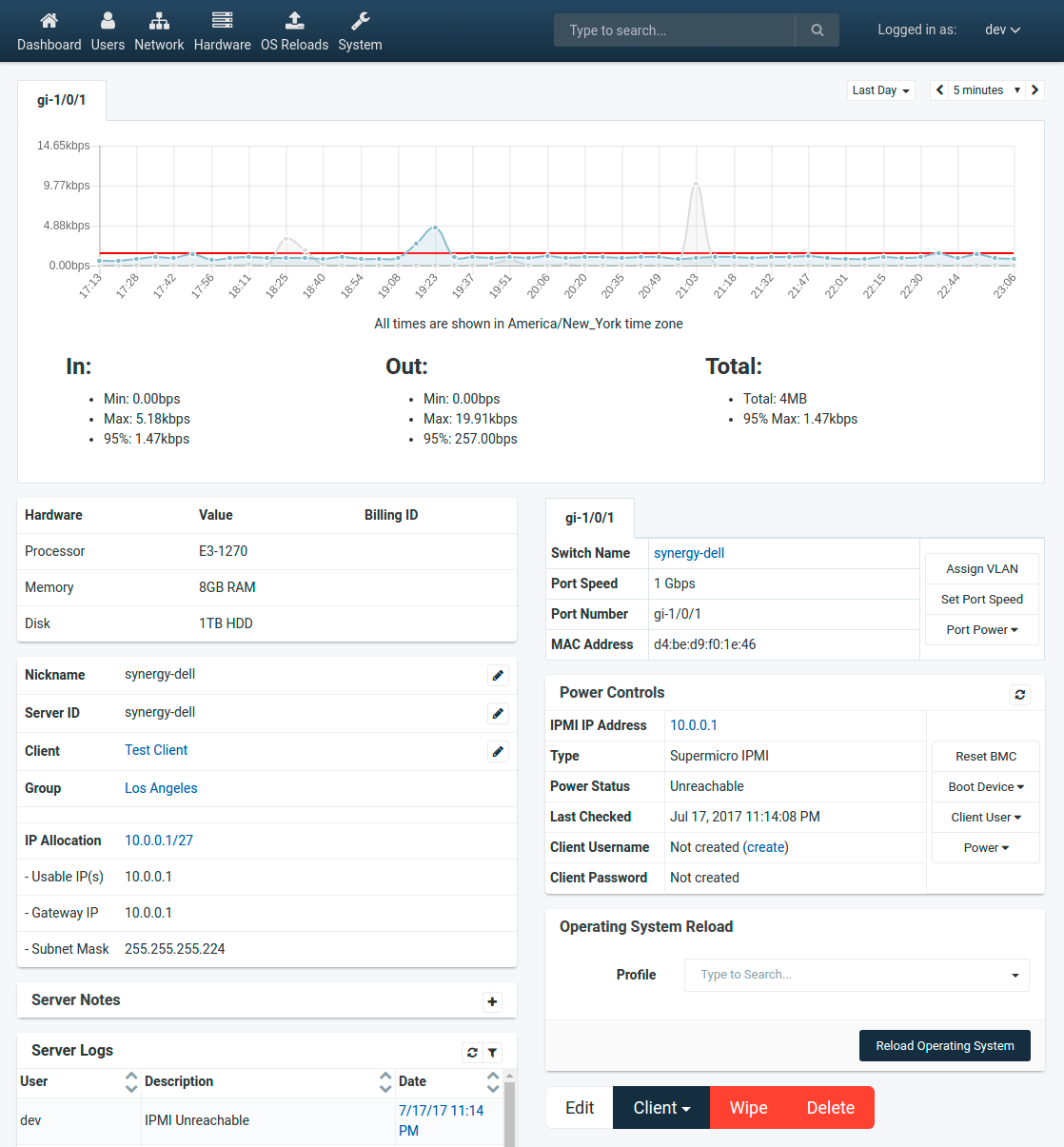Screen dimensions: 1064x1147
Task: Open the Last Day range dropdown
Action: coord(880,90)
